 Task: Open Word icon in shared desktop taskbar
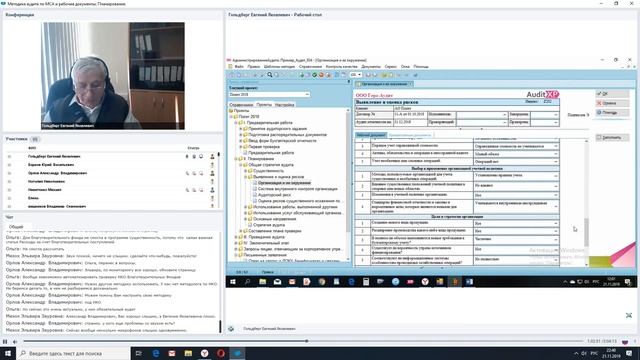coord(469,282)
